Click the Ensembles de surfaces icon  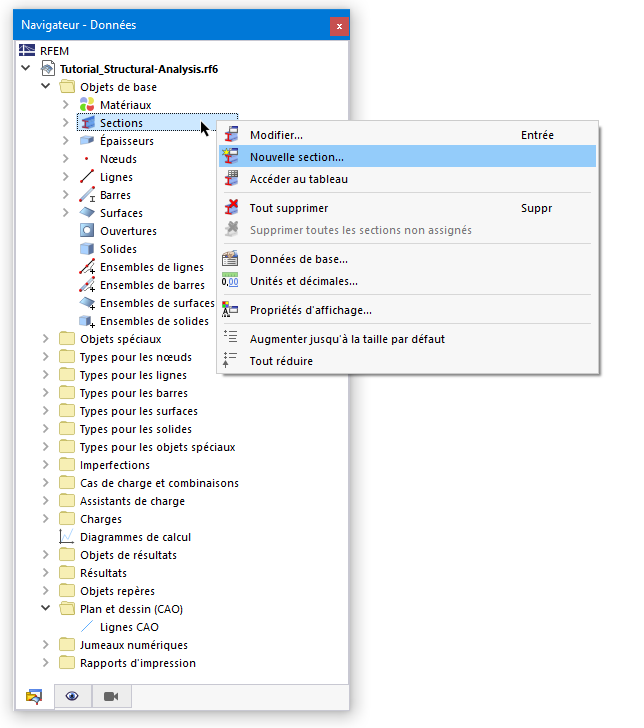click(87, 303)
